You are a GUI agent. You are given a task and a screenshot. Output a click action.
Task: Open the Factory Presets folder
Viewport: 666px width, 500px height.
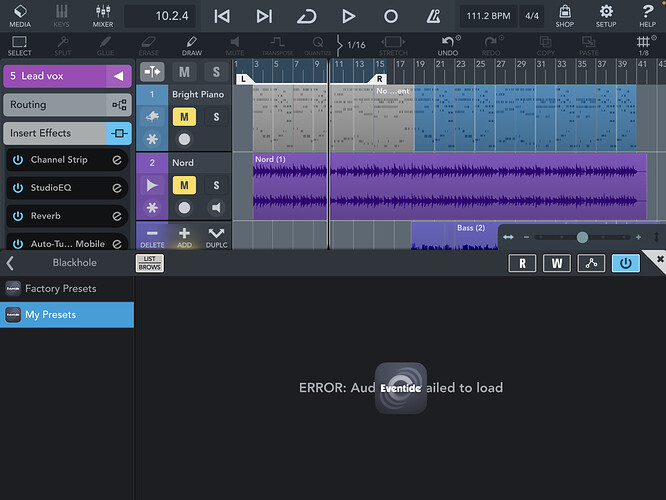coord(67,289)
